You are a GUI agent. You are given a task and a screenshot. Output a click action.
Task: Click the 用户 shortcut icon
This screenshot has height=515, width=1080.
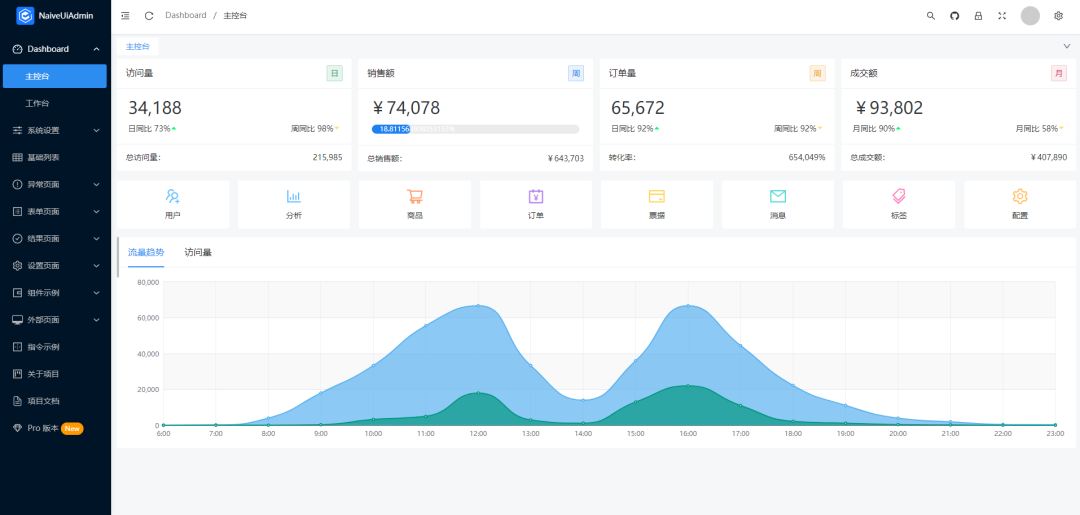point(173,196)
